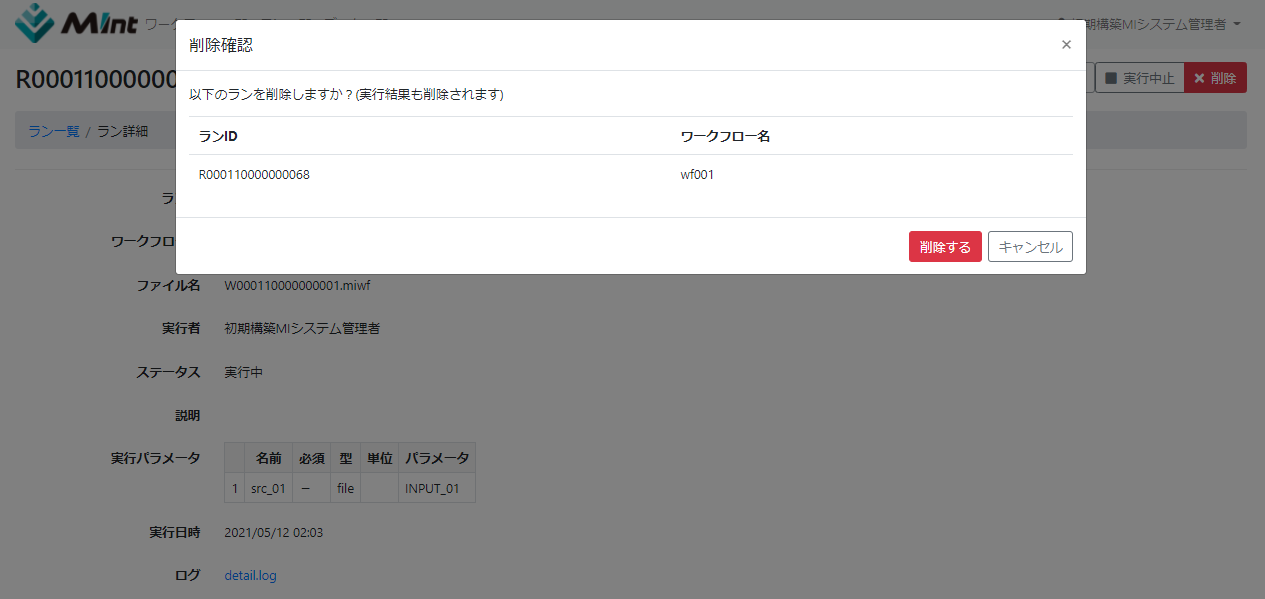Image resolution: width=1265 pixels, height=599 pixels.
Task: Confirm deletion with 削除する button
Action: point(944,247)
